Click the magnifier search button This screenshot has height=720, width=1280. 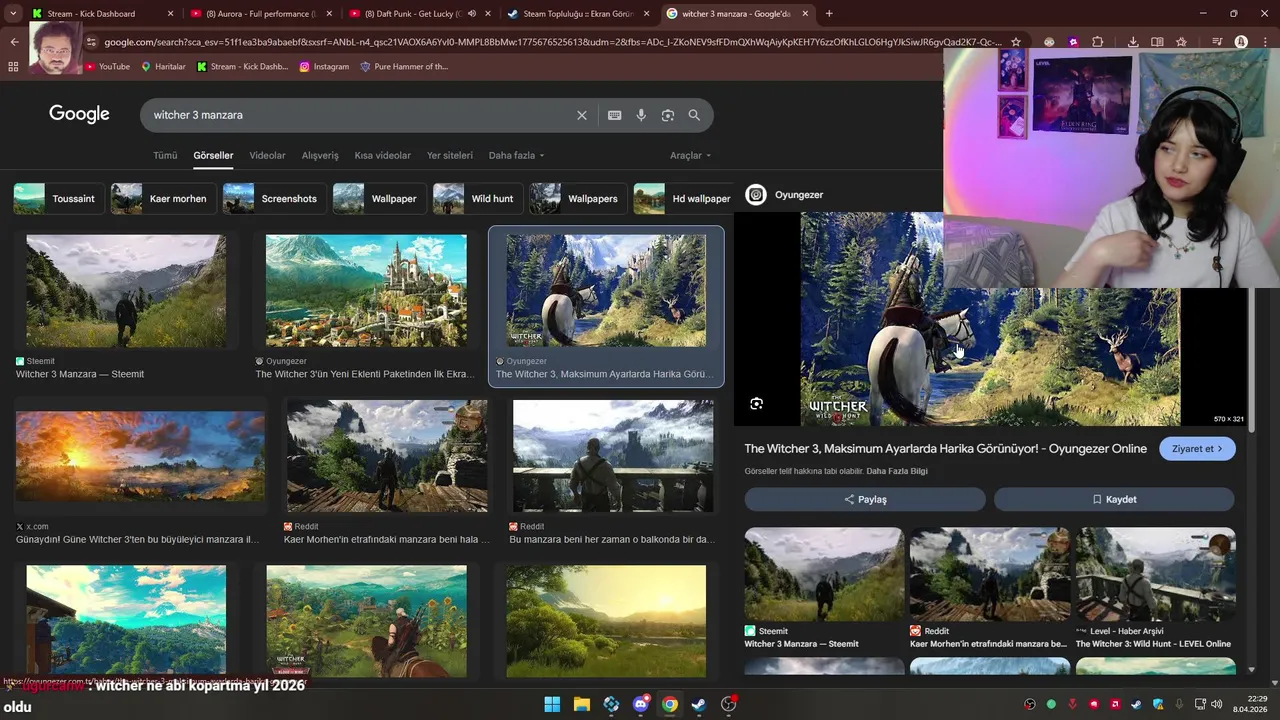pyautogui.click(x=694, y=115)
